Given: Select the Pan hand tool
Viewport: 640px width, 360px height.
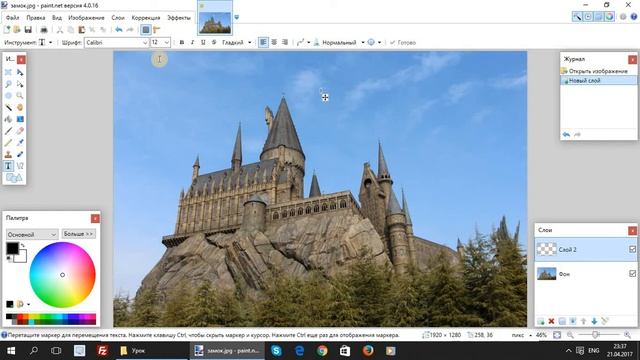Looking at the screenshot, I should coord(20,107).
